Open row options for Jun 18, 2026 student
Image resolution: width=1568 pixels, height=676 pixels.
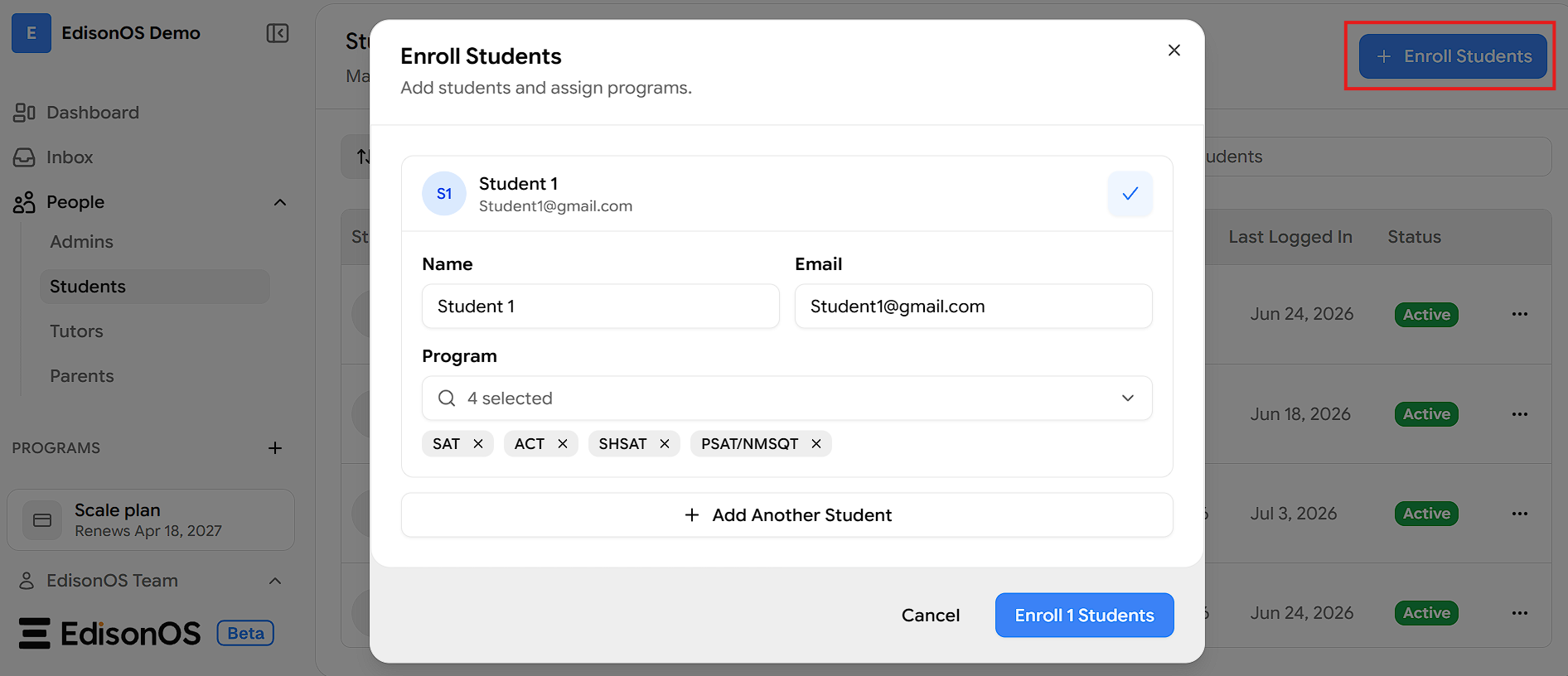tap(1519, 414)
